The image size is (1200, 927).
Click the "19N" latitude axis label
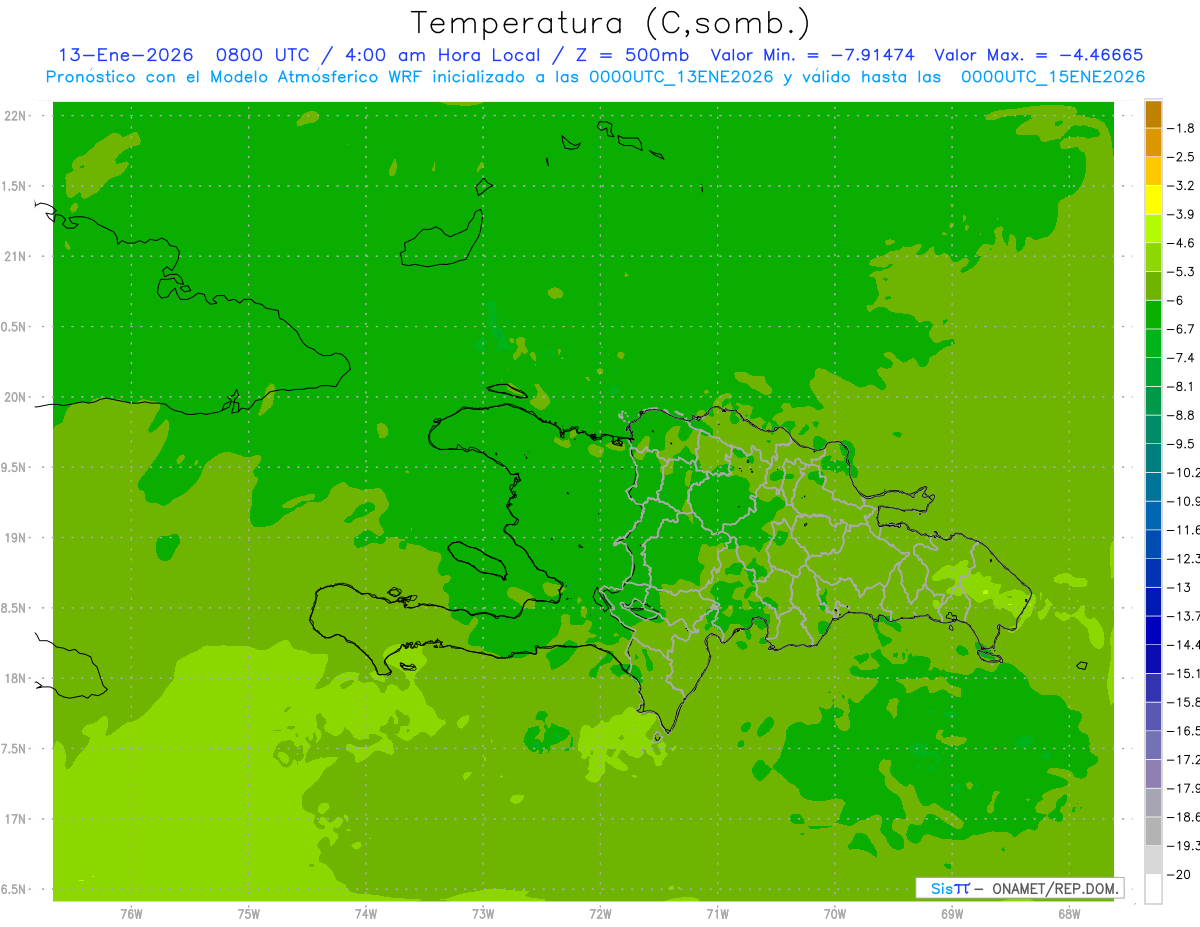tap(16, 538)
